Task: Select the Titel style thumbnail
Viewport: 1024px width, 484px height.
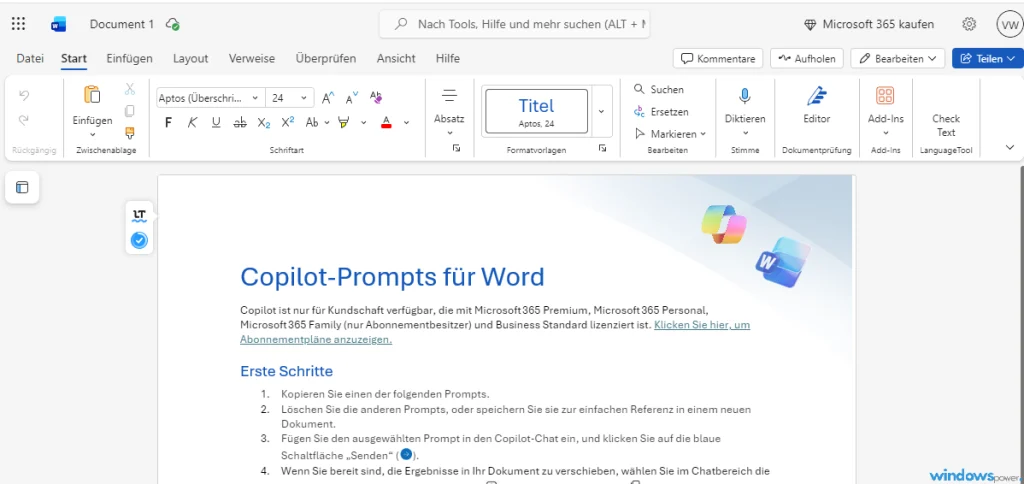Action: click(x=536, y=111)
